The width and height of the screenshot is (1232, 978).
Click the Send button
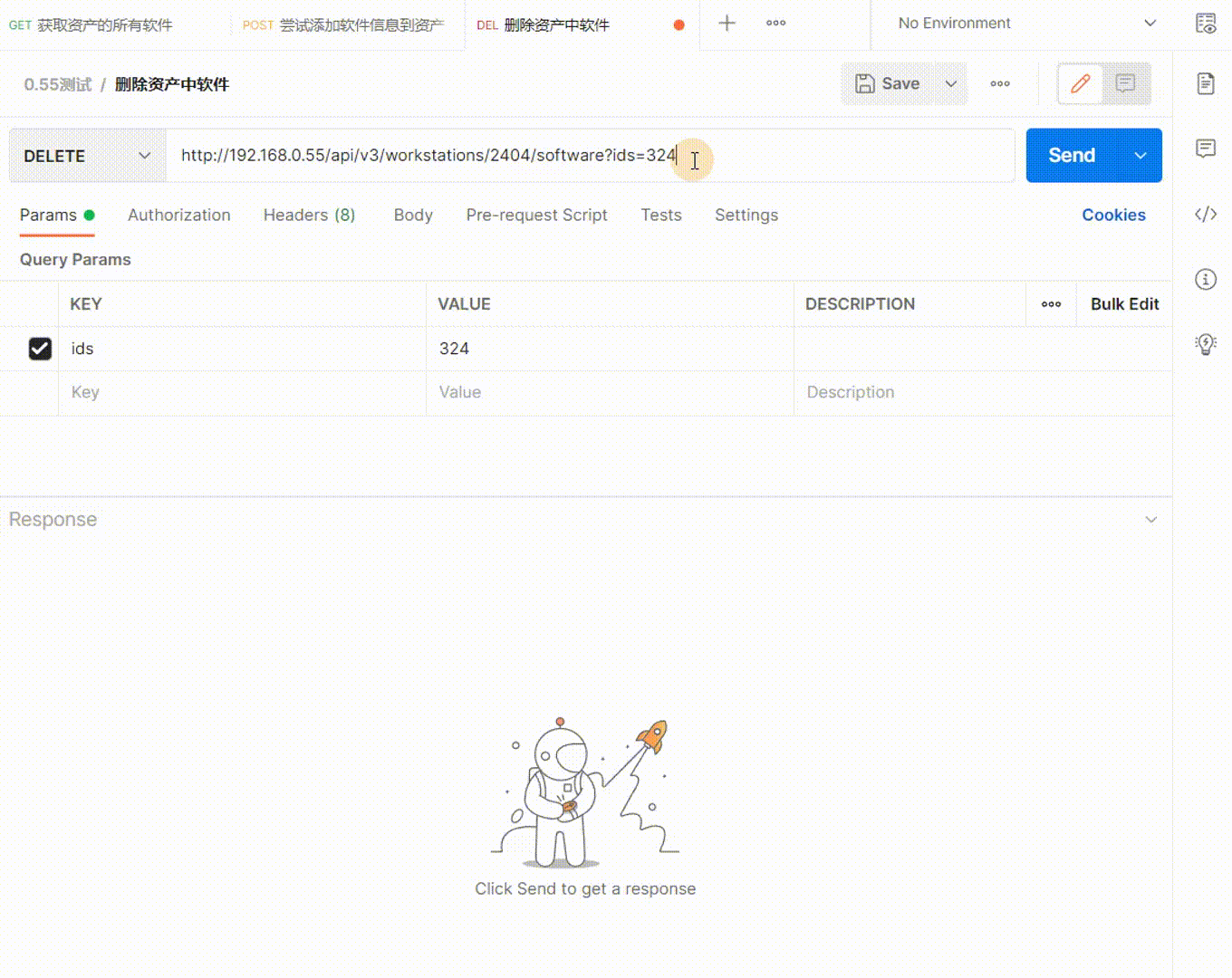coord(1073,156)
